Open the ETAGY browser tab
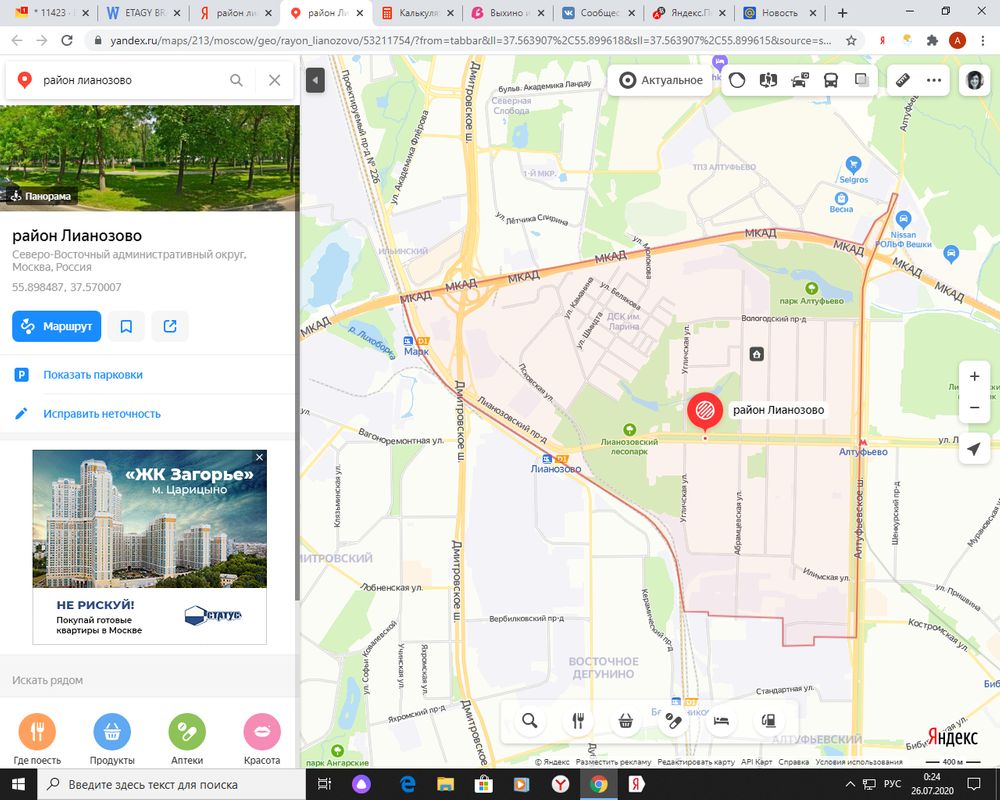Screen dimensions: 1000x800 [x=140, y=13]
